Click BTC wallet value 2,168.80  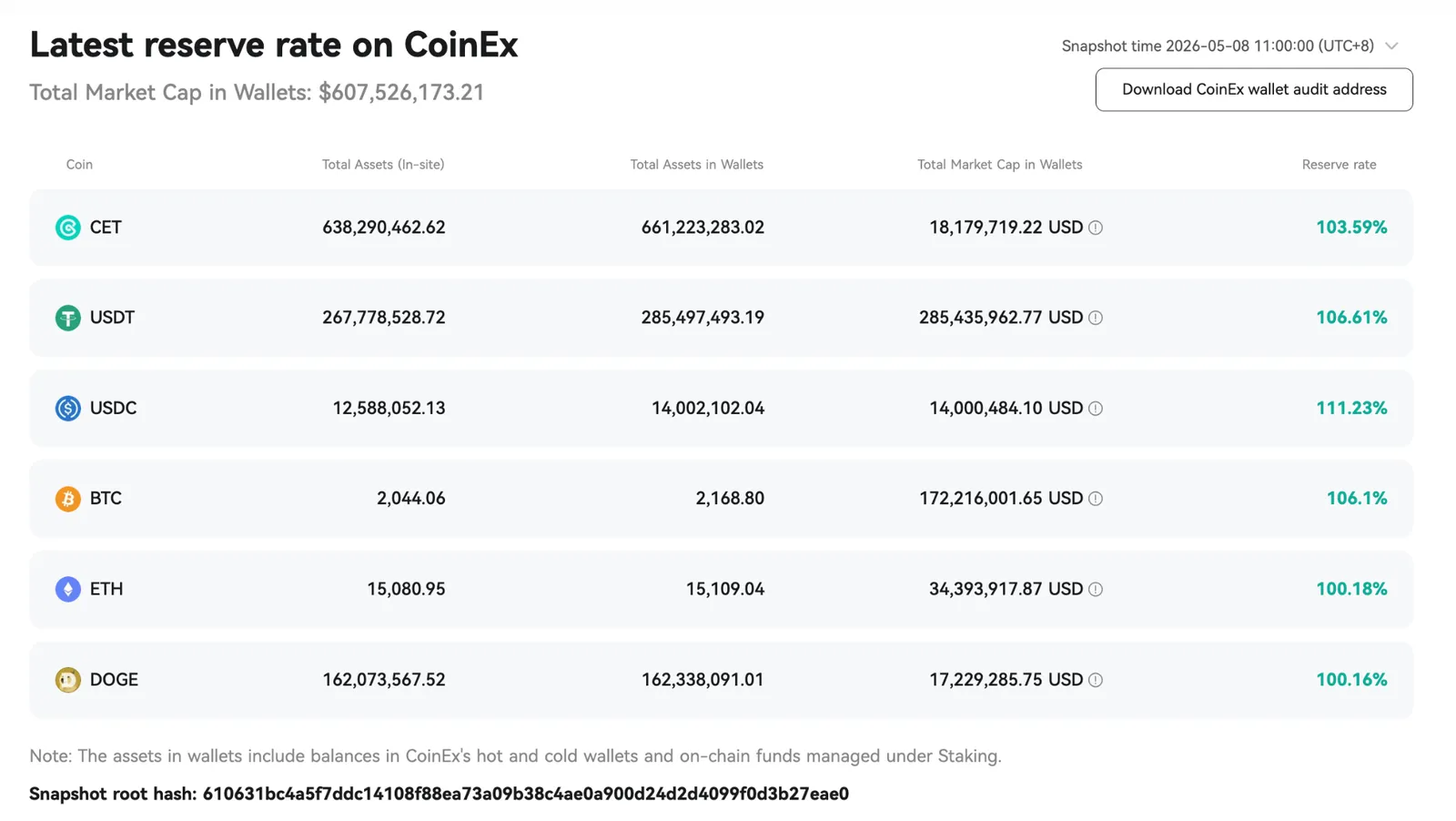(730, 499)
